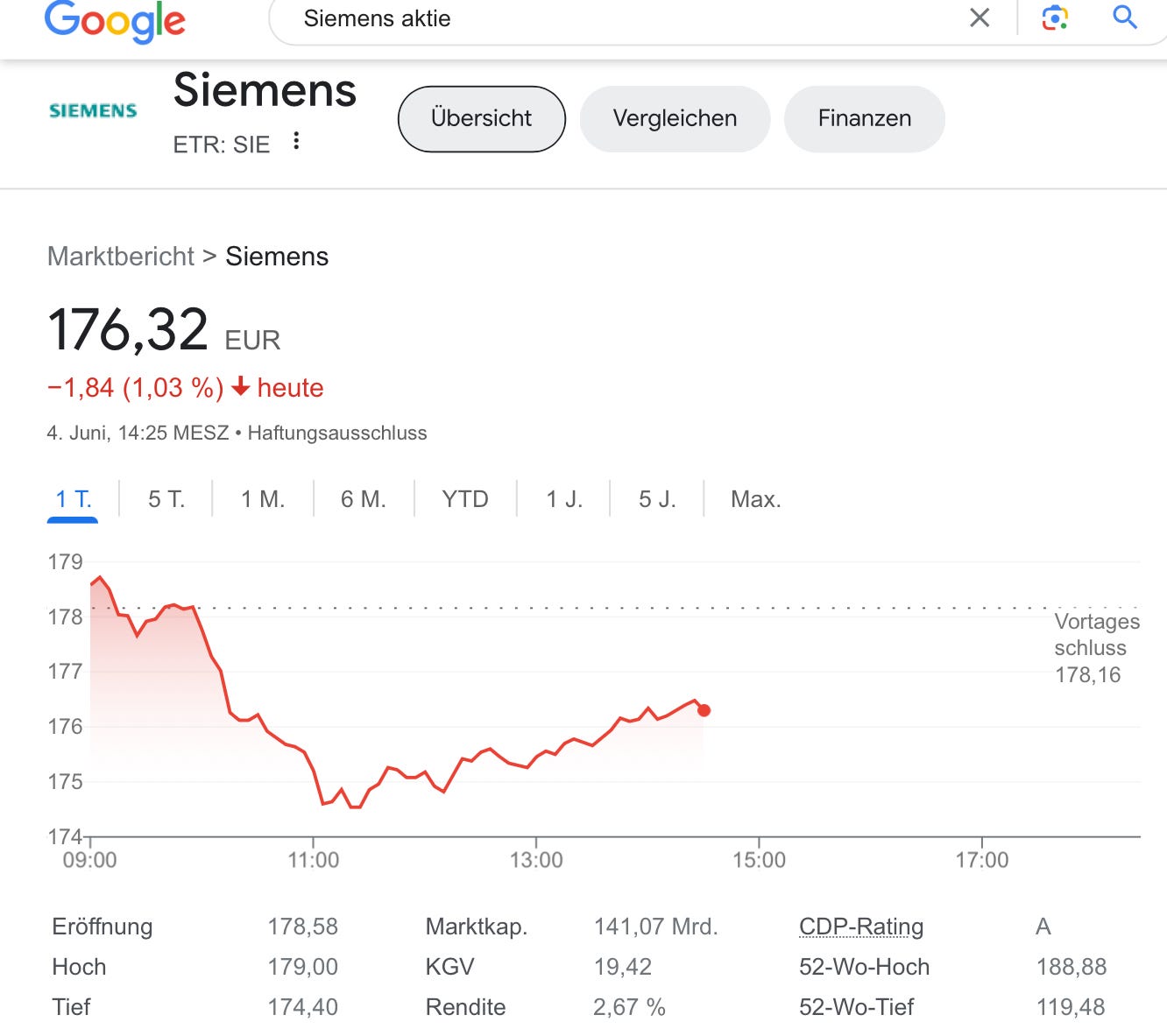The height and width of the screenshot is (1036, 1167).
Task: Click the magnifier search icon
Action: [x=1125, y=17]
